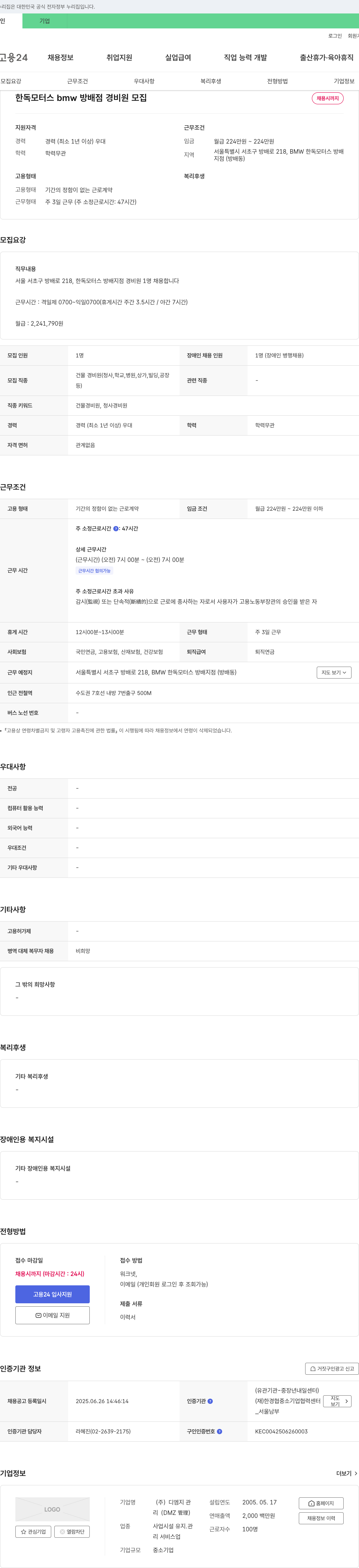
Task: Click the 설립연도 value 2005. 05. 17
Action: (259, 1502)
